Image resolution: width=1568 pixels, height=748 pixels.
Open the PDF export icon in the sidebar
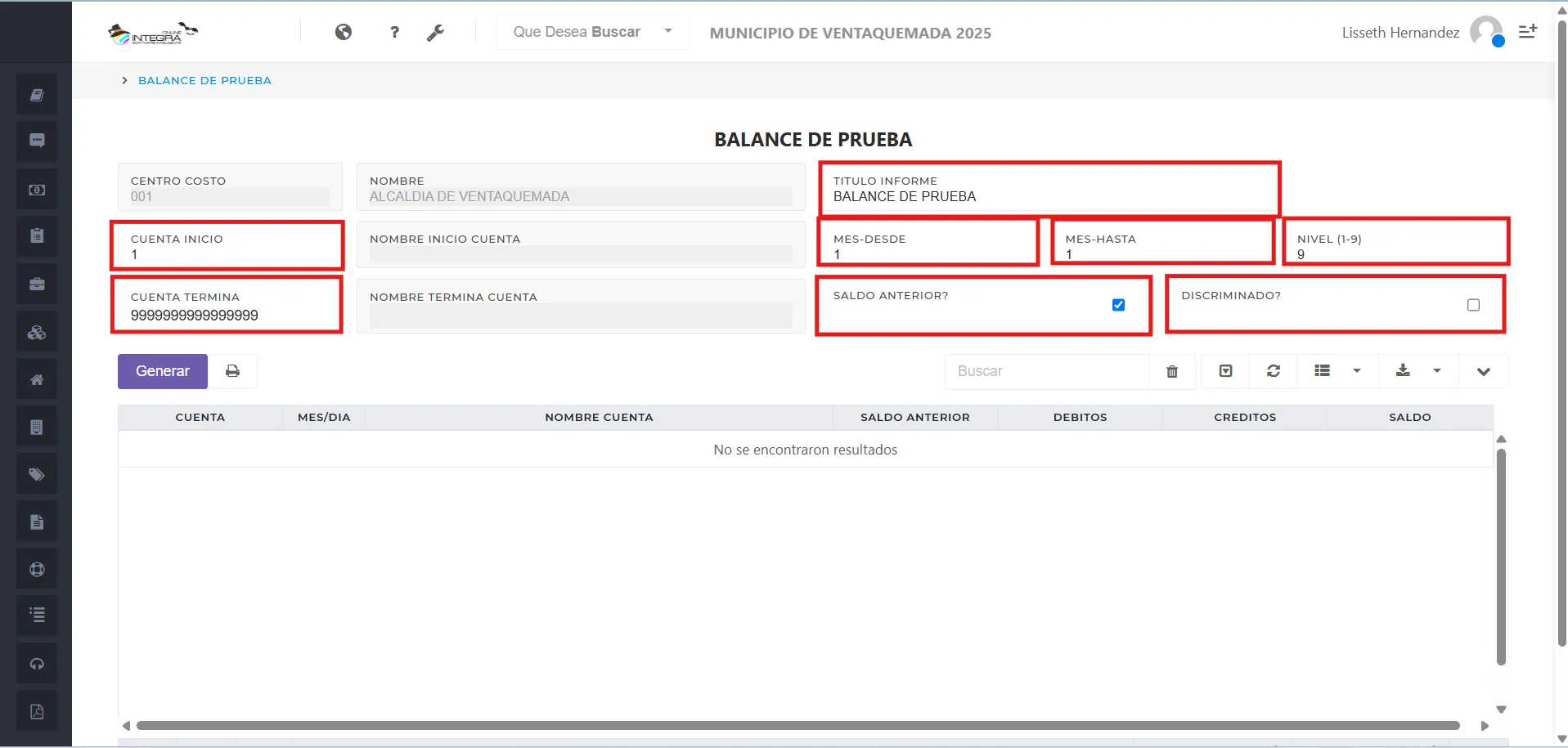tap(36, 710)
